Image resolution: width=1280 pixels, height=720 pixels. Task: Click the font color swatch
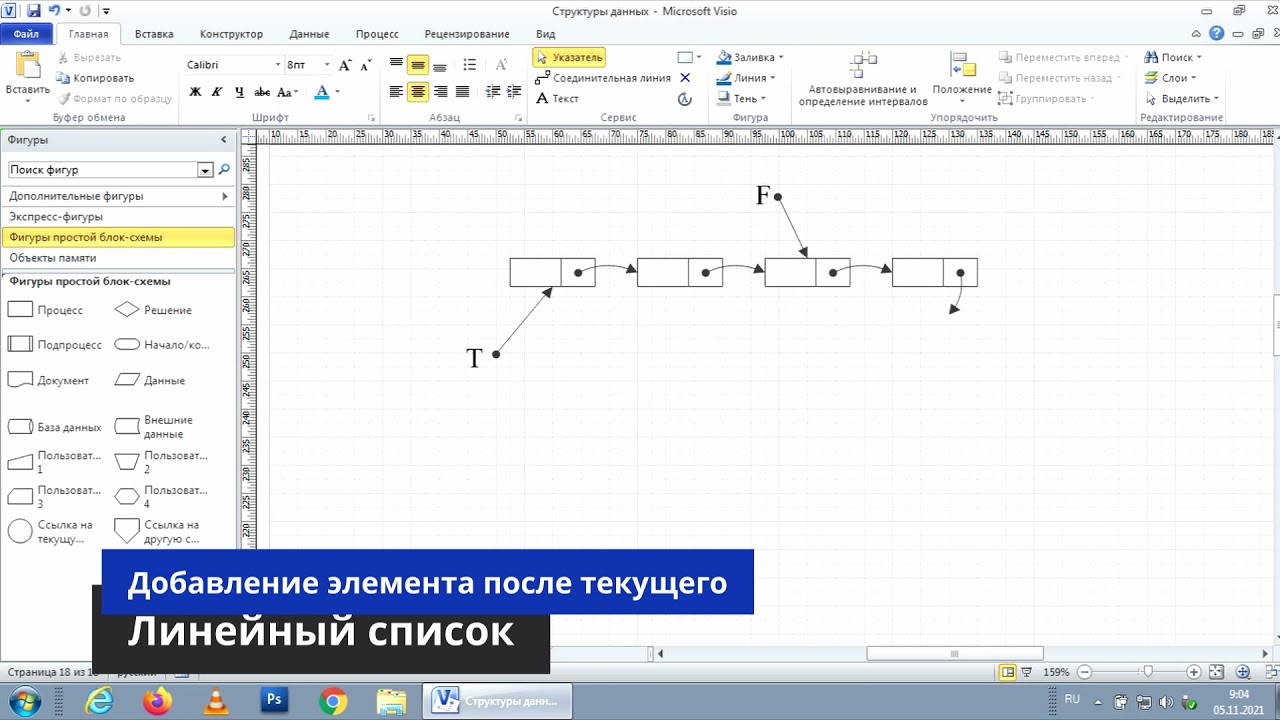point(321,92)
